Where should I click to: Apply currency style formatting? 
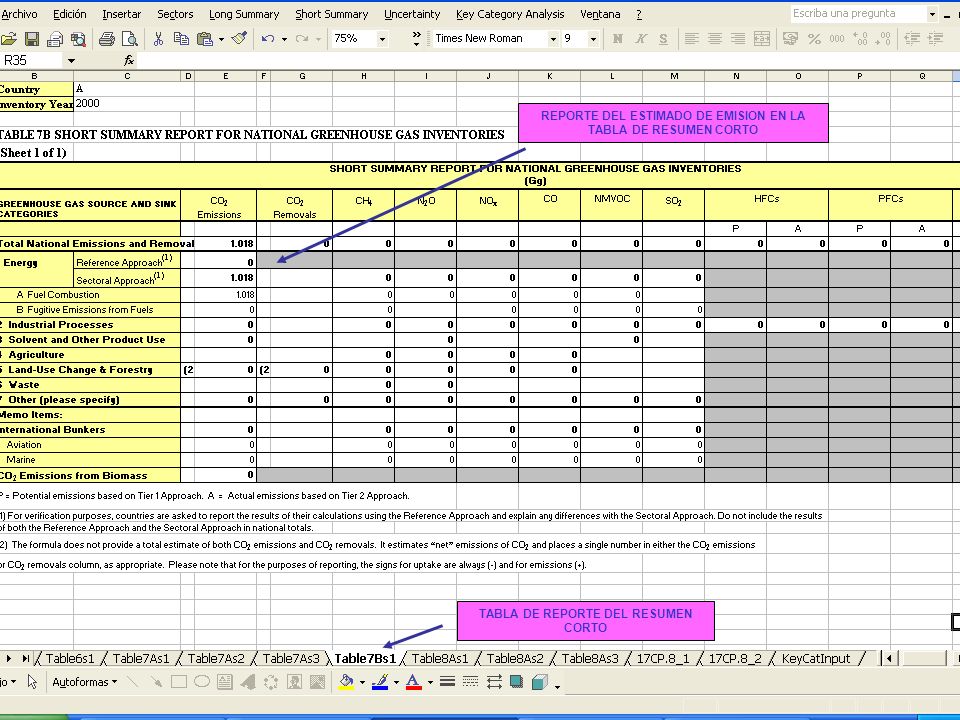pos(790,39)
